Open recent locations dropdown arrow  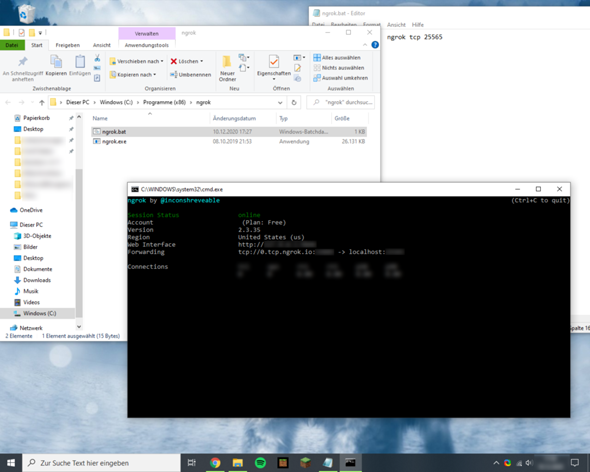coord(32,102)
